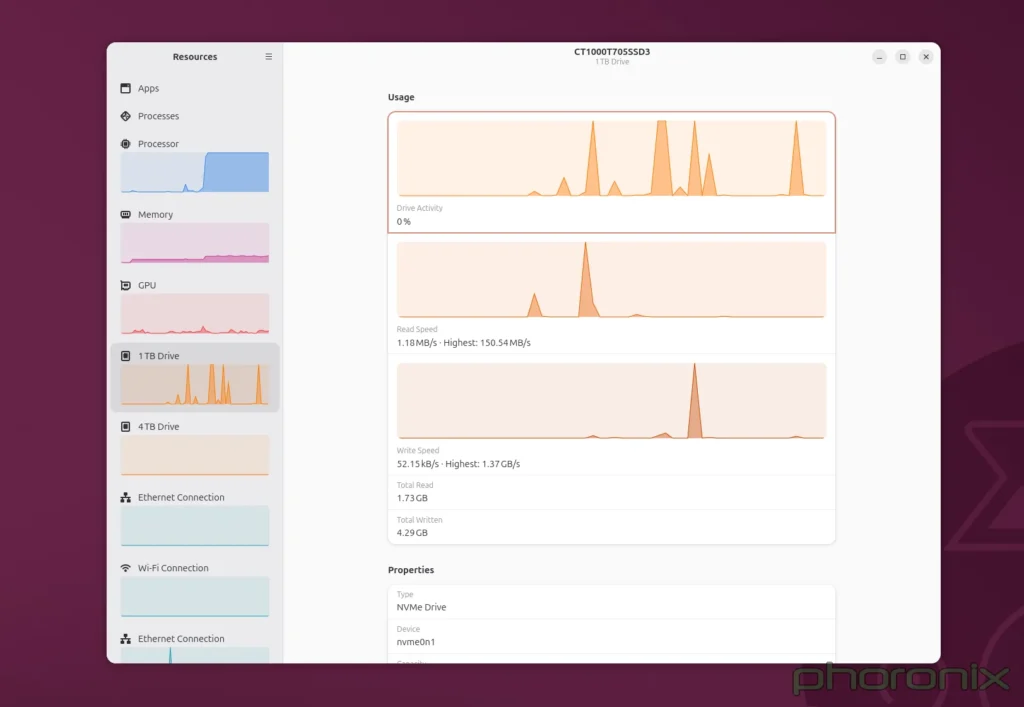Screen dimensions: 1024x707
Task: Select the 4 TB Drive icon
Action: click(x=125, y=426)
